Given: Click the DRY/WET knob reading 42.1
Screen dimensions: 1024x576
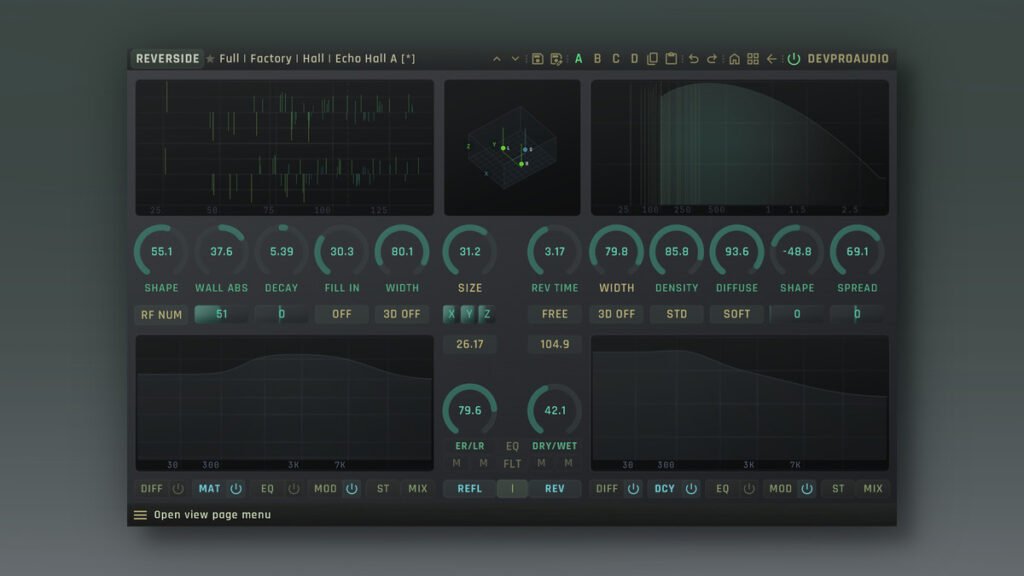Looking at the screenshot, I should pos(554,410).
